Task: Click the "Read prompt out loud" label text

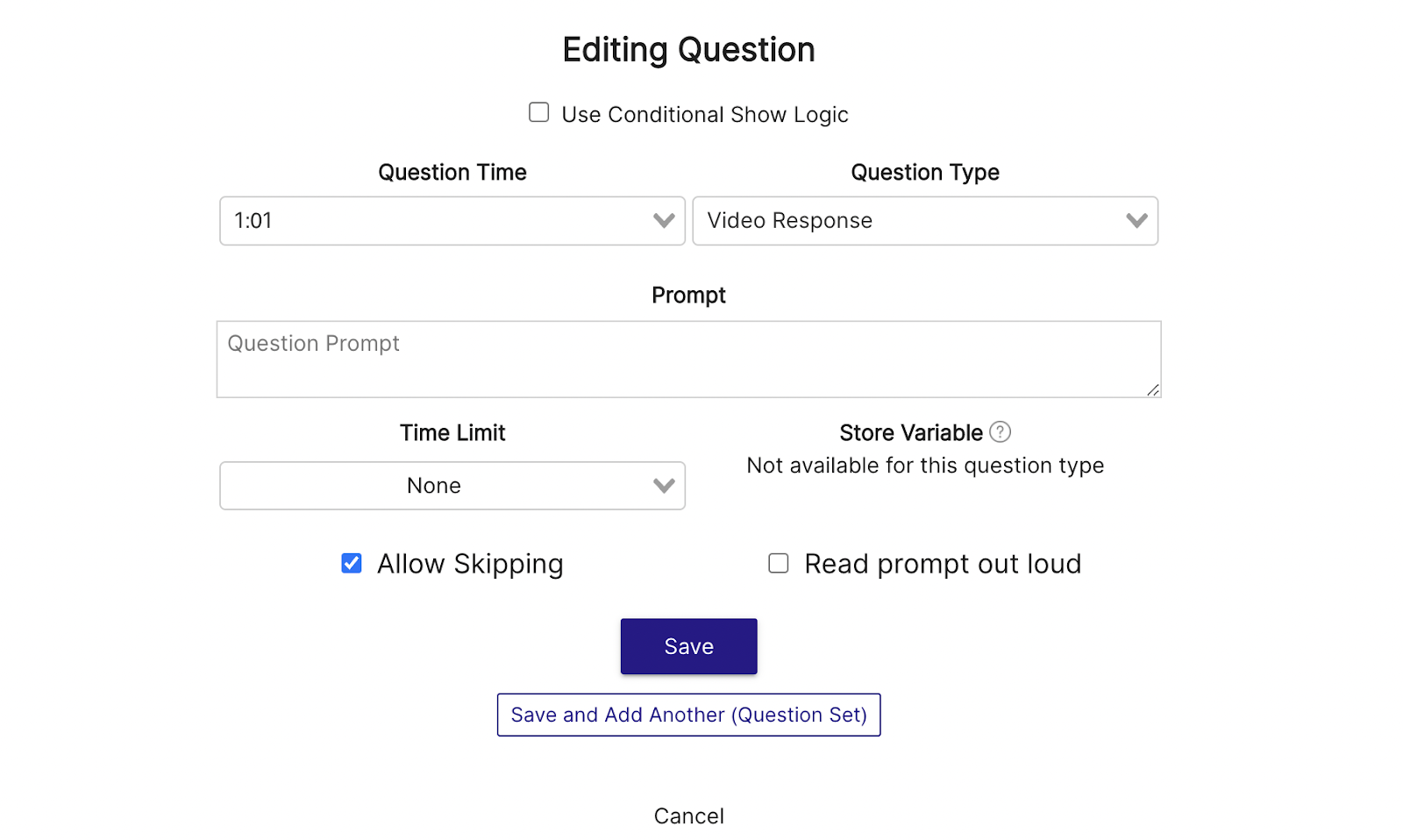Action: pos(943,564)
